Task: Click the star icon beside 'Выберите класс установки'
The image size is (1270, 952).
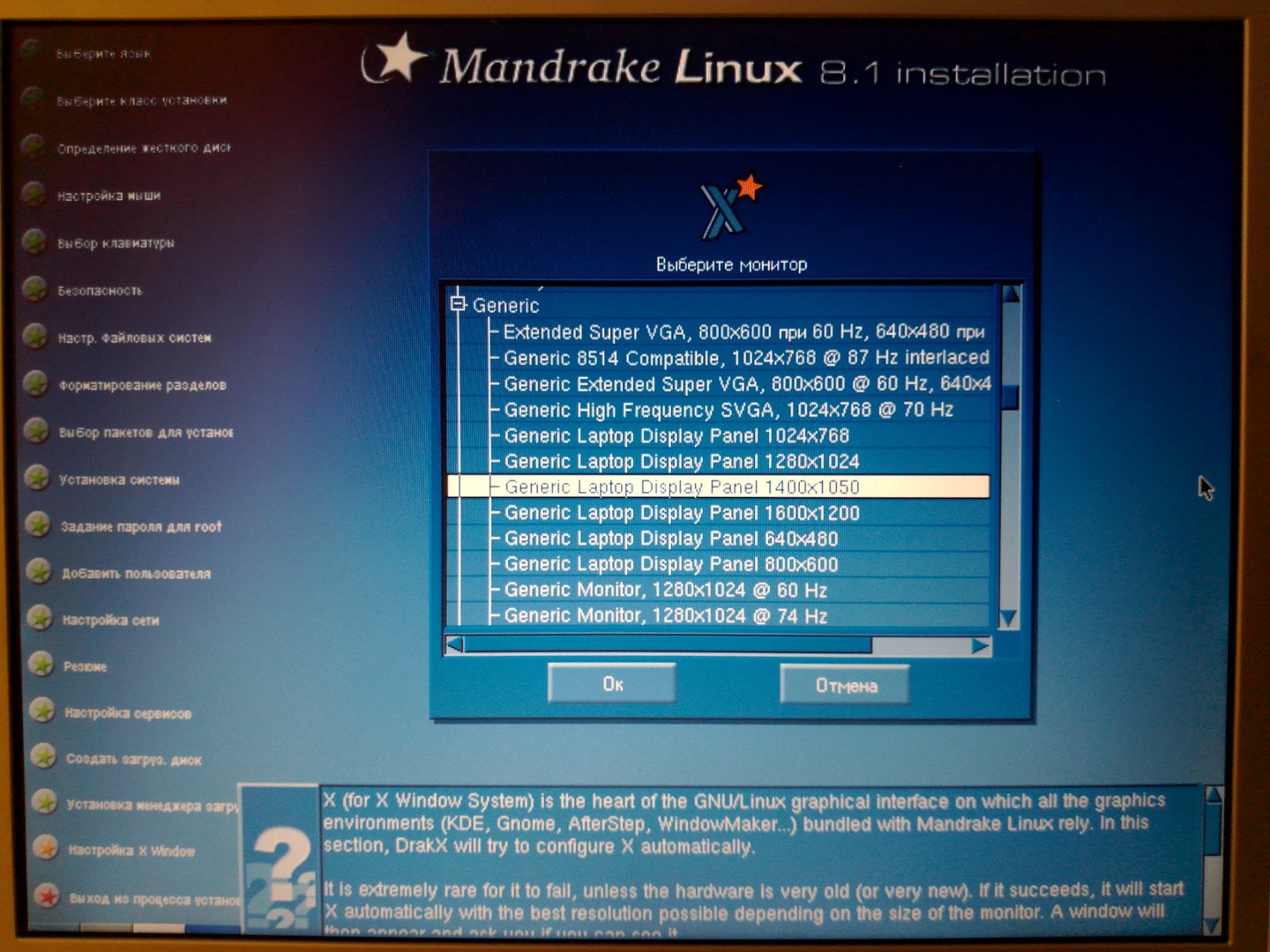Action: (33, 98)
